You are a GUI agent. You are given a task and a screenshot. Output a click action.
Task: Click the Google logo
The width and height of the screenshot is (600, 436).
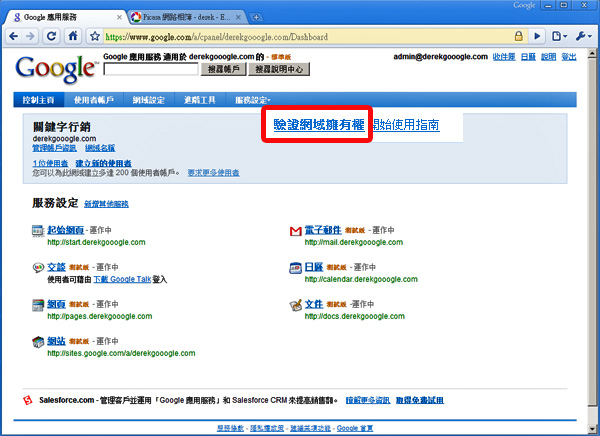56,69
